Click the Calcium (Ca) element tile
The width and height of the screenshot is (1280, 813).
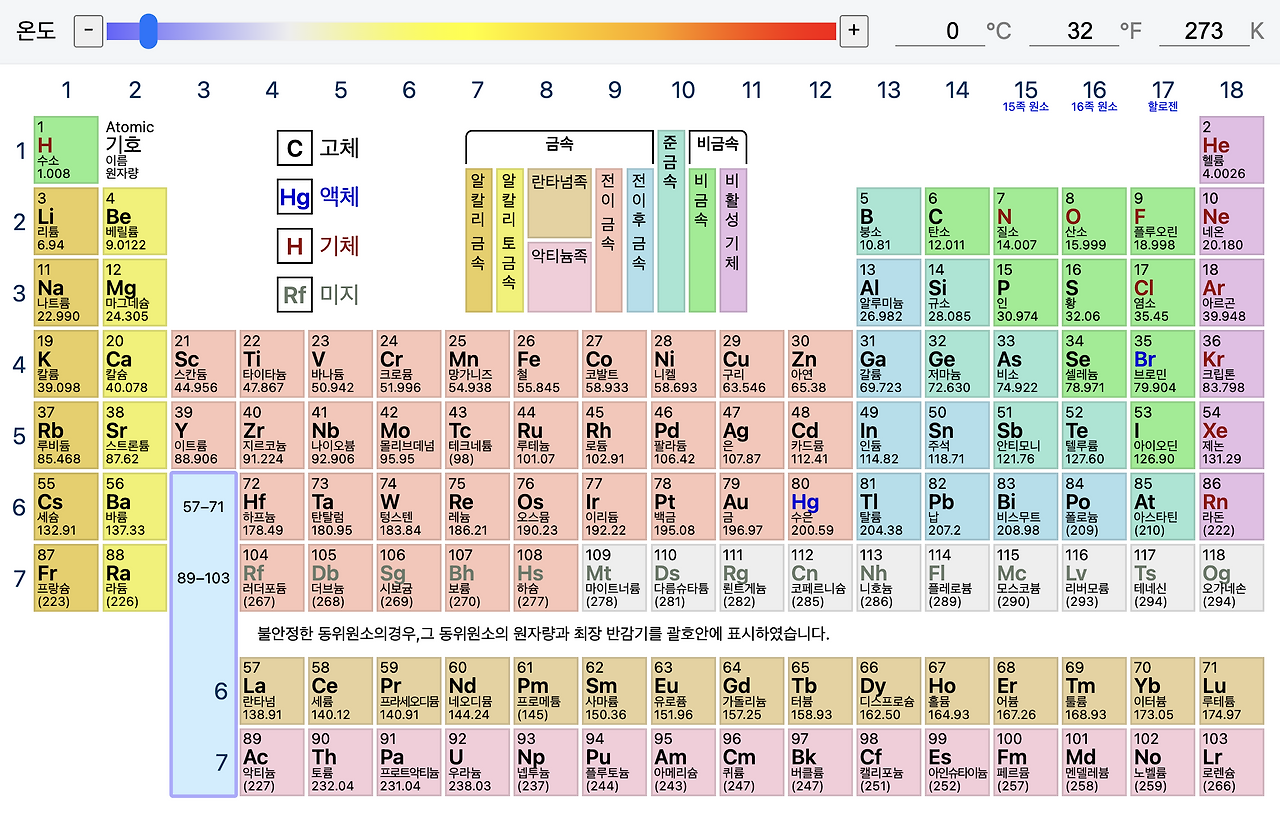click(135, 365)
